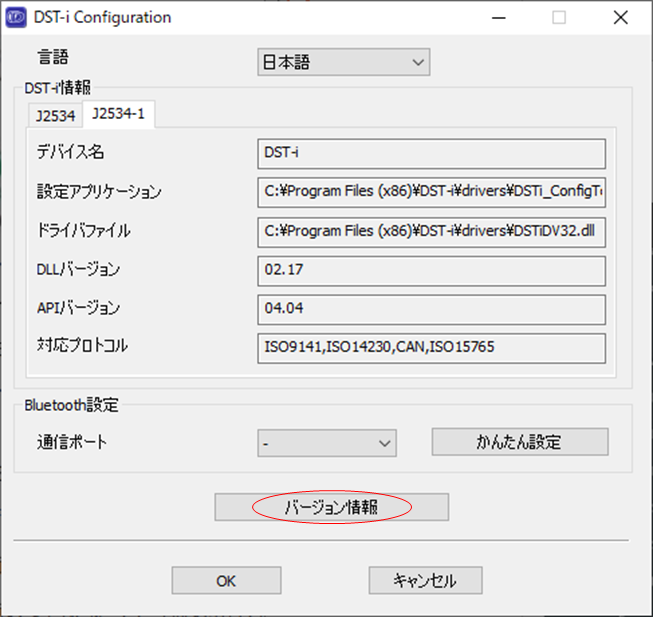Open the 言語 language dropdown
The width and height of the screenshot is (653, 617).
coord(344,62)
